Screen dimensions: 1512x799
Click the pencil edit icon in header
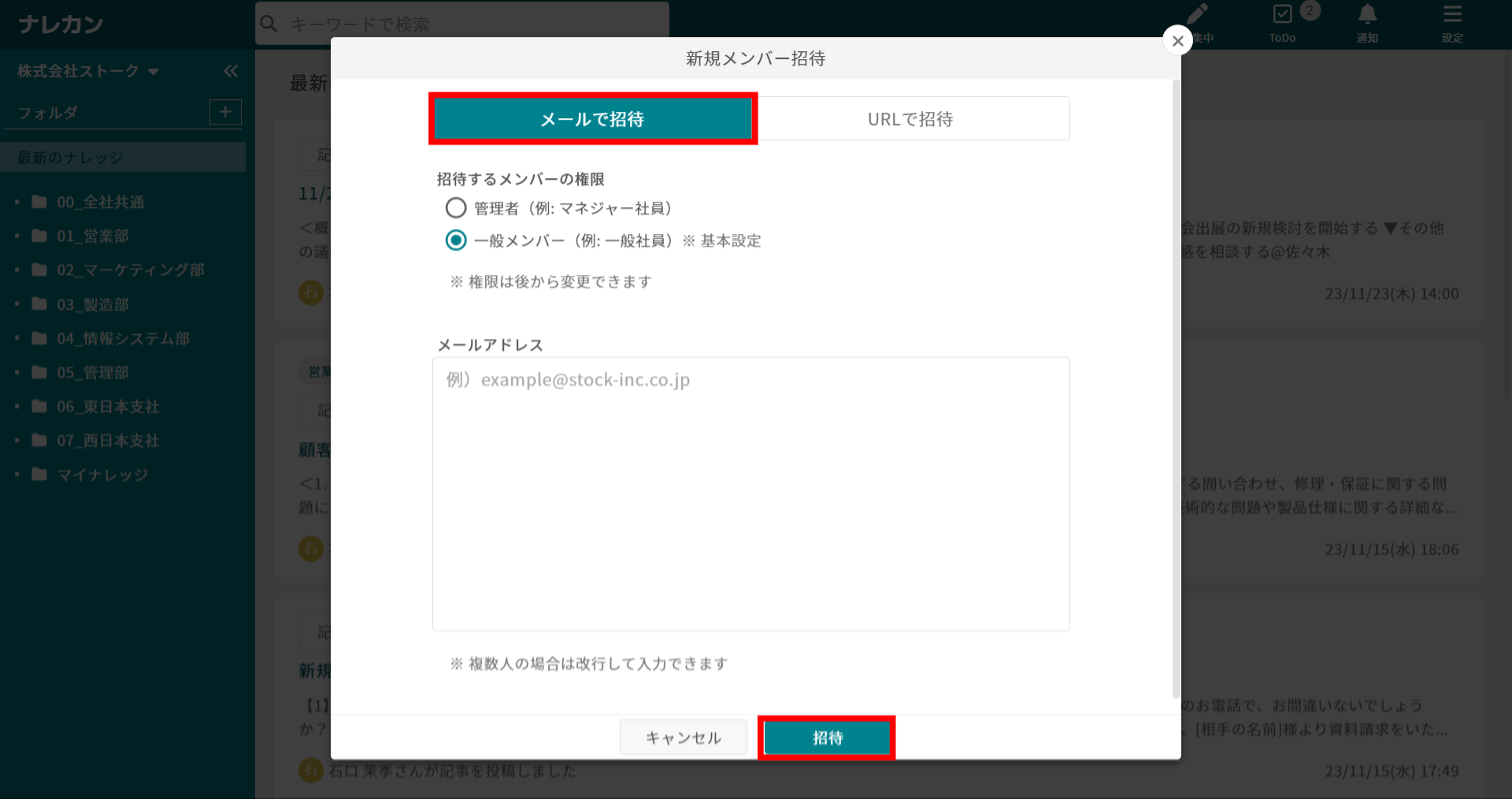[1197, 14]
